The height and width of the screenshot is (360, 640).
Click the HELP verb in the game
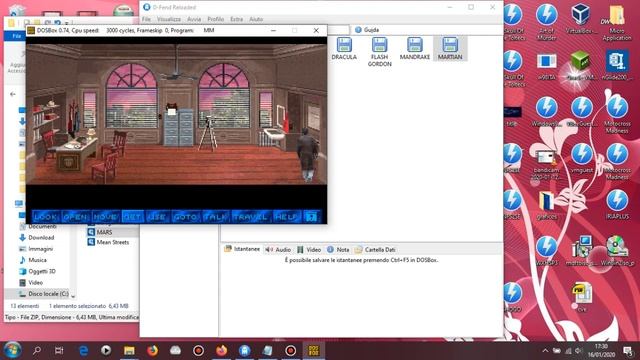pos(286,217)
